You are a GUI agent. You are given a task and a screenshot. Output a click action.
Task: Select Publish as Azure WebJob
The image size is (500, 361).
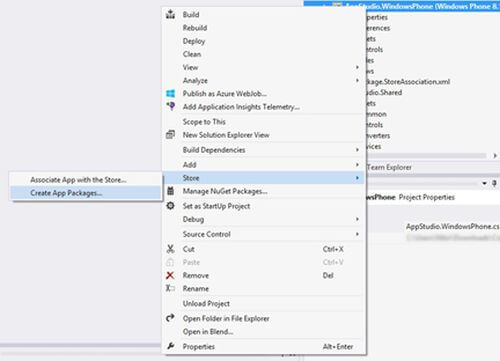(225, 94)
